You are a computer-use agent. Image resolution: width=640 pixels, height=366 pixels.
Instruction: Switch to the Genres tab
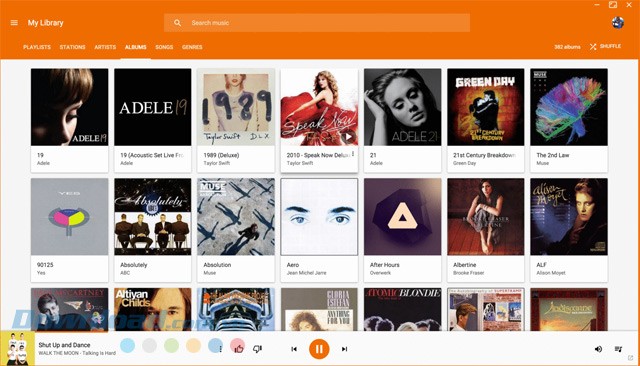click(192, 47)
